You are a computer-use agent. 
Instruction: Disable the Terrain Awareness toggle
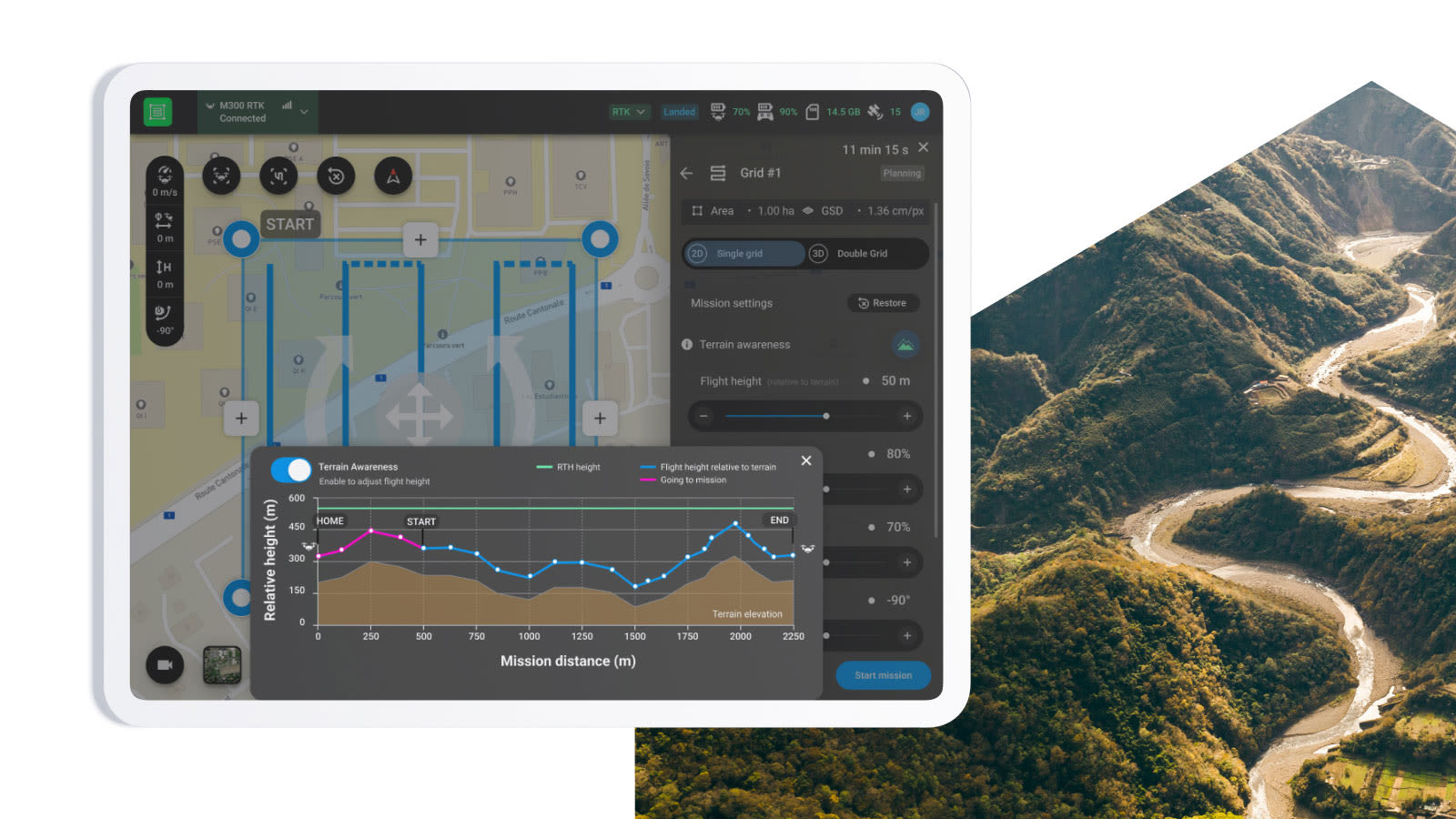point(291,469)
